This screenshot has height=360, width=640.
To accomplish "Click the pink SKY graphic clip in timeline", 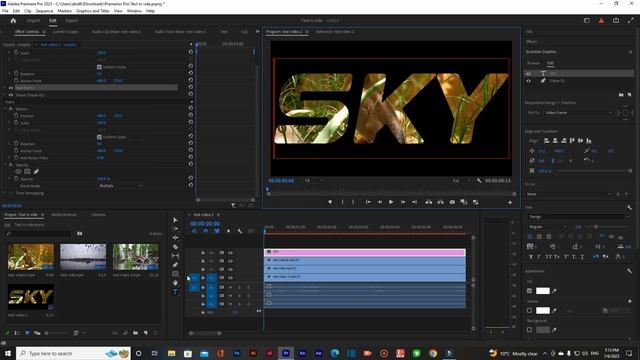I will tap(365, 252).
